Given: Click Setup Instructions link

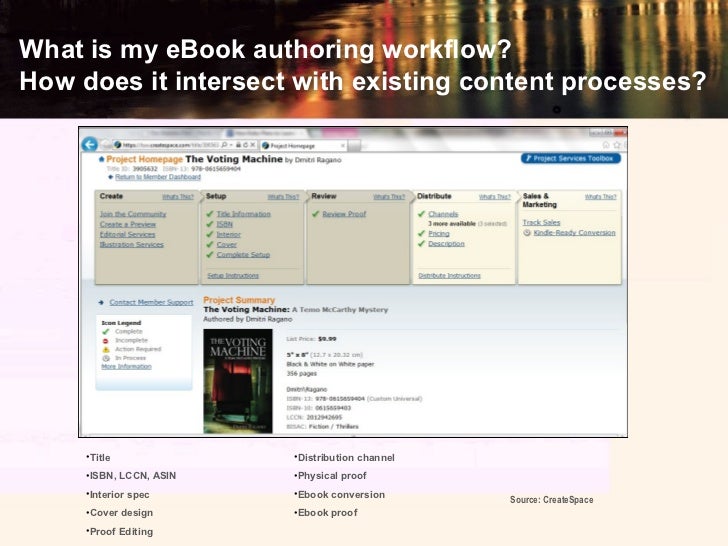Looking at the screenshot, I should click(x=233, y=276).
